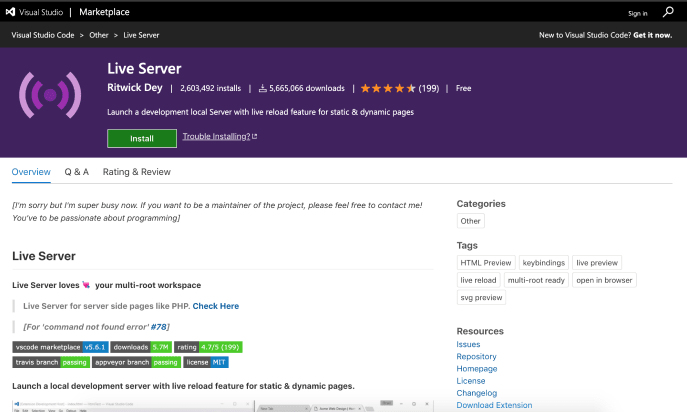Click the heart emoji after 'Live Server loves'
Image resolution: width=687 pixels, height=412 pixels.
[86, 285]
